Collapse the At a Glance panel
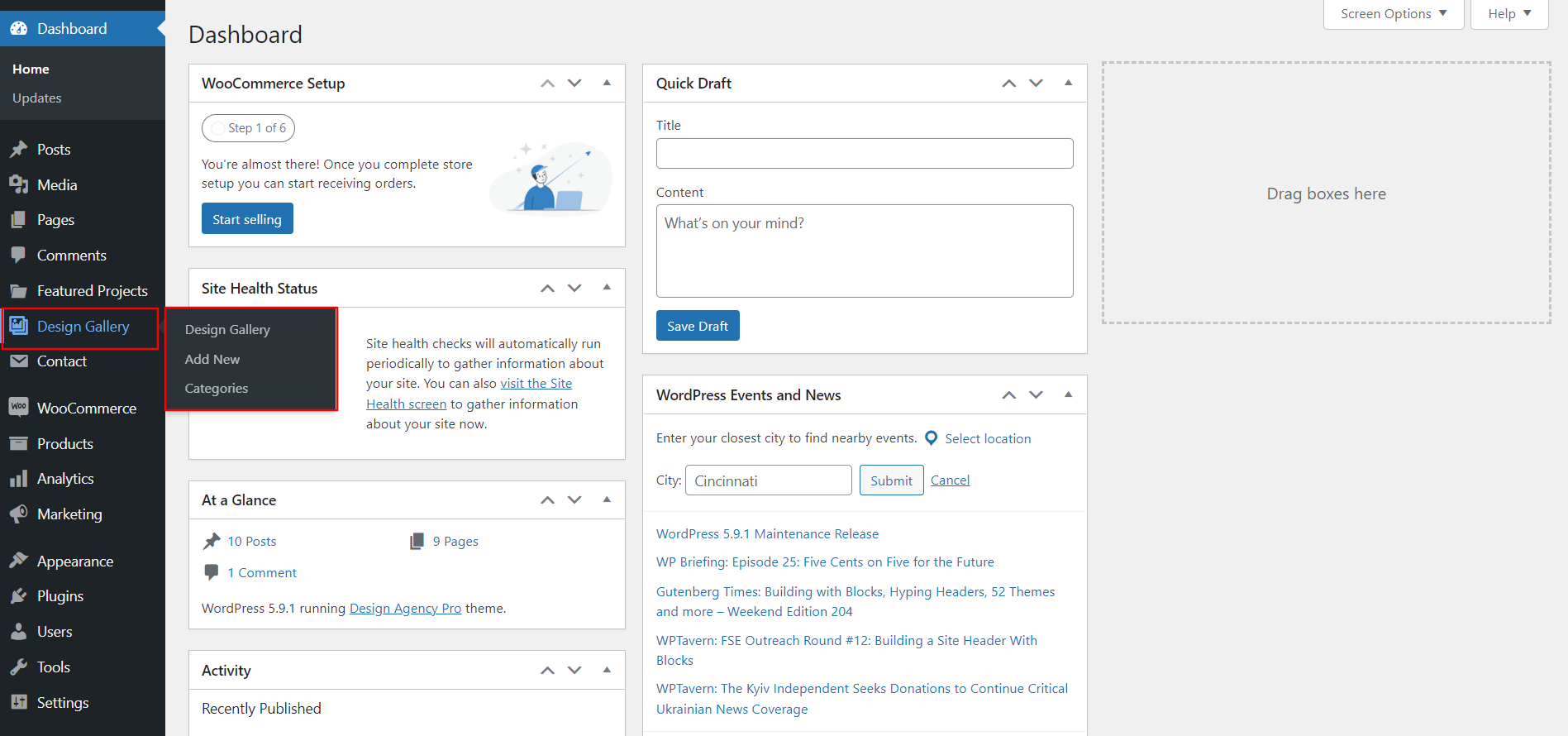This screenshot has width=1568, height=736. click(607, 499)
